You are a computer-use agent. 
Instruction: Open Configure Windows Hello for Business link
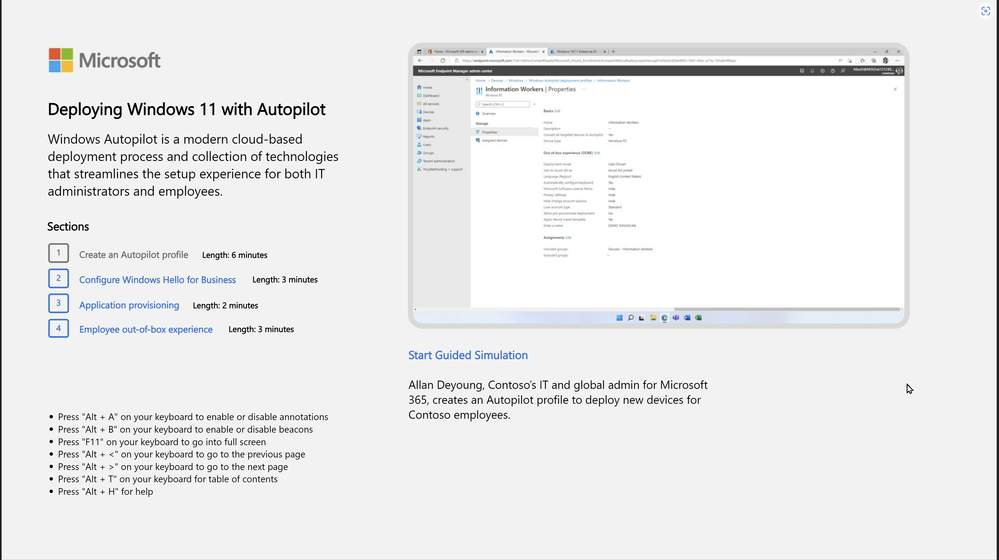pos(157,280)
